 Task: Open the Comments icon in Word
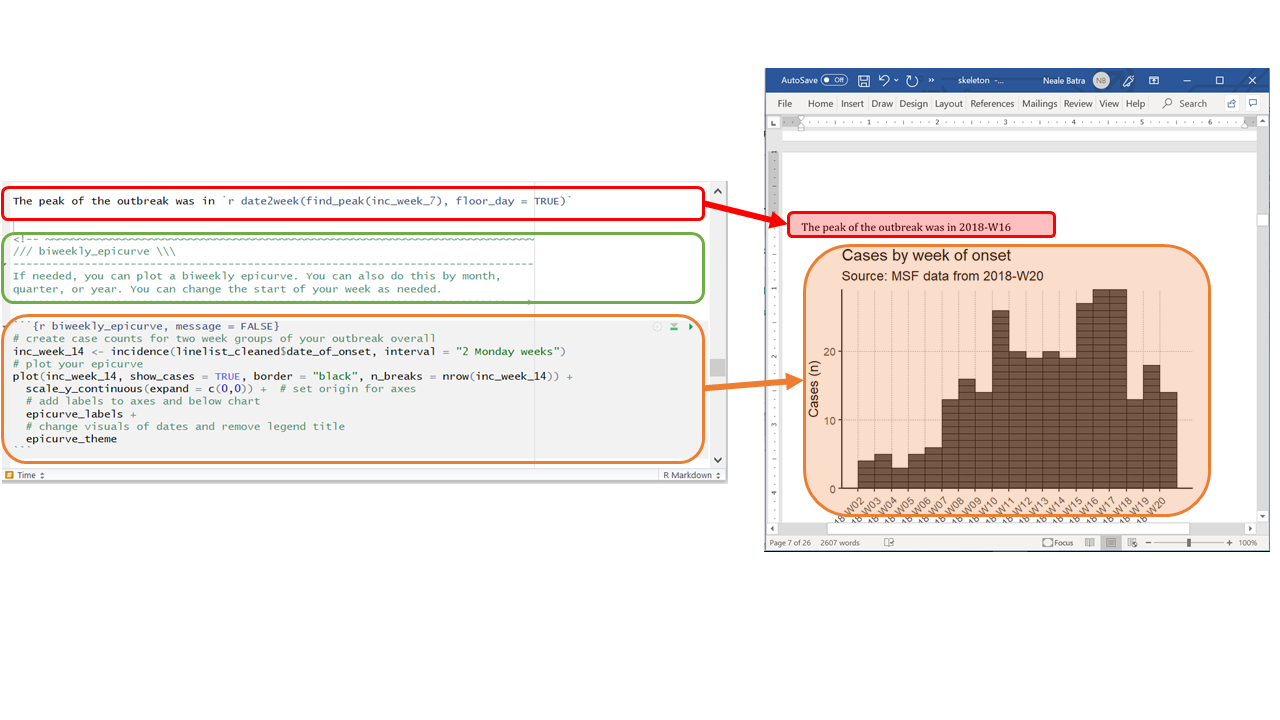[x=1253, y=103]
